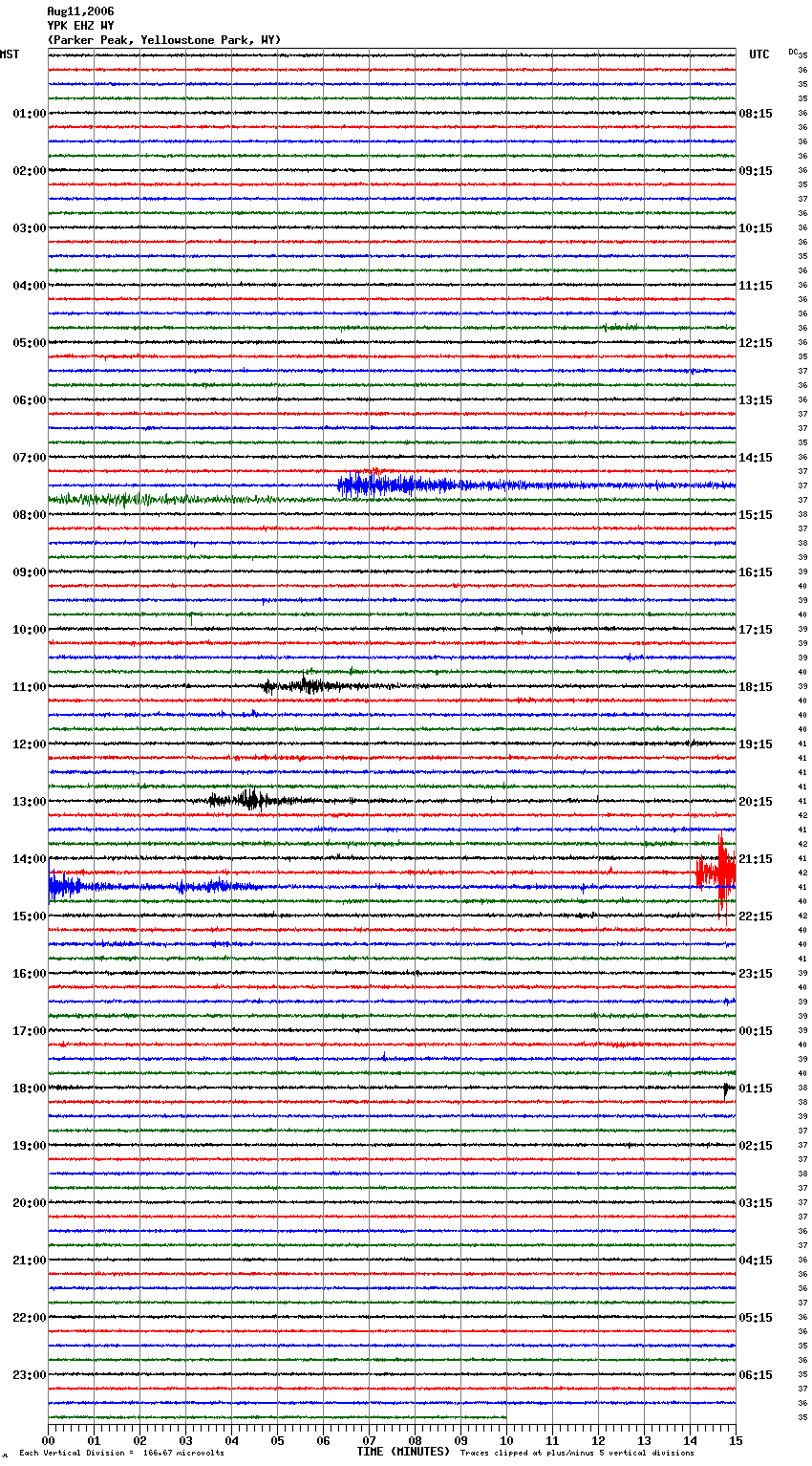The width and height of the screenshot is (812, 1466).
Task: Click the 23:15 UTC time label
Action: [756, 974]
